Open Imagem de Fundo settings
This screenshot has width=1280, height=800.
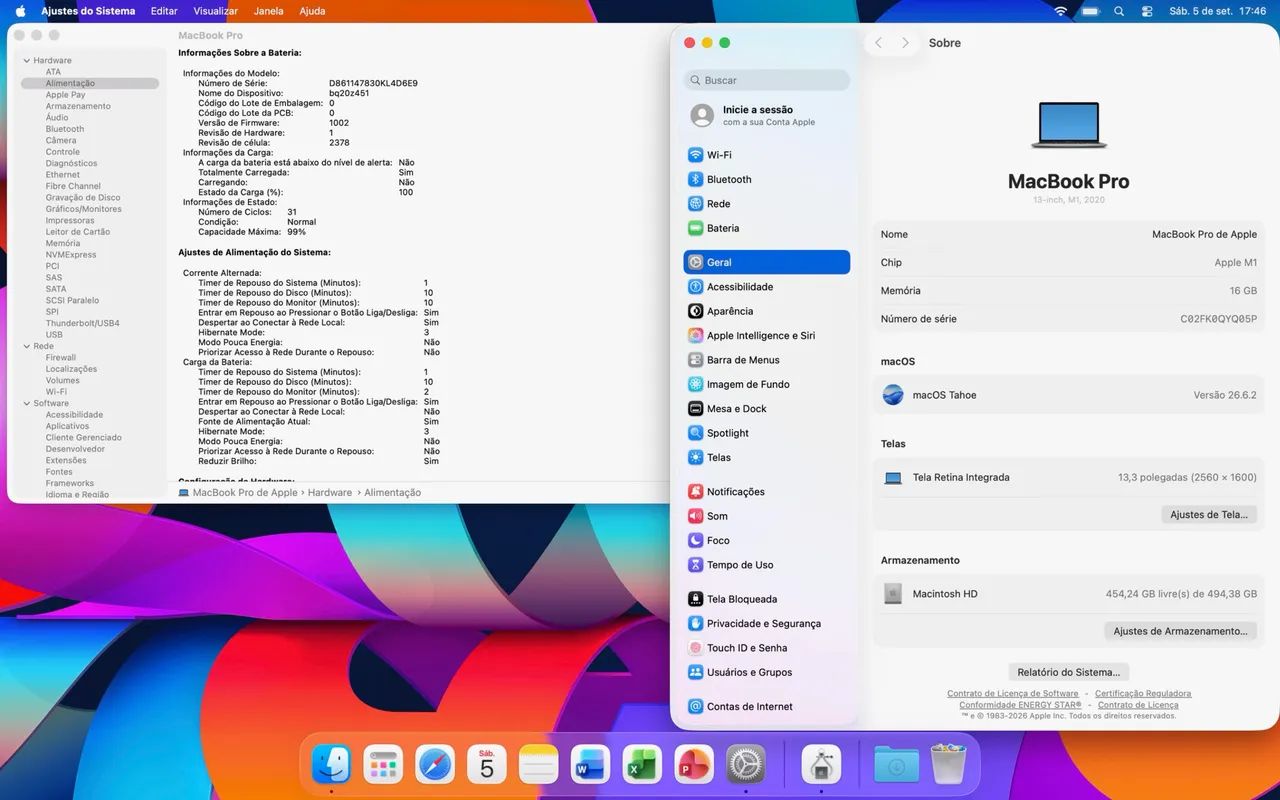tap(767, 384)
